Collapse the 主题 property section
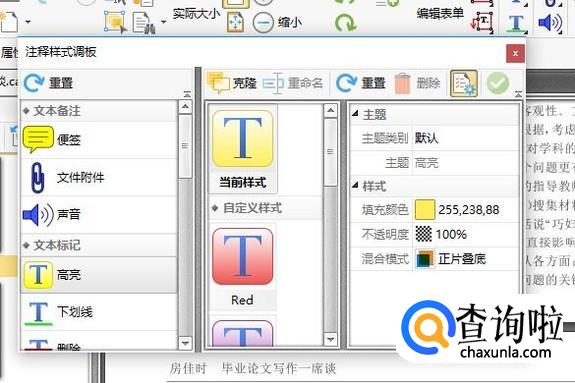The image size is (575, 383). pyautogui.click(x=355, y=114)
